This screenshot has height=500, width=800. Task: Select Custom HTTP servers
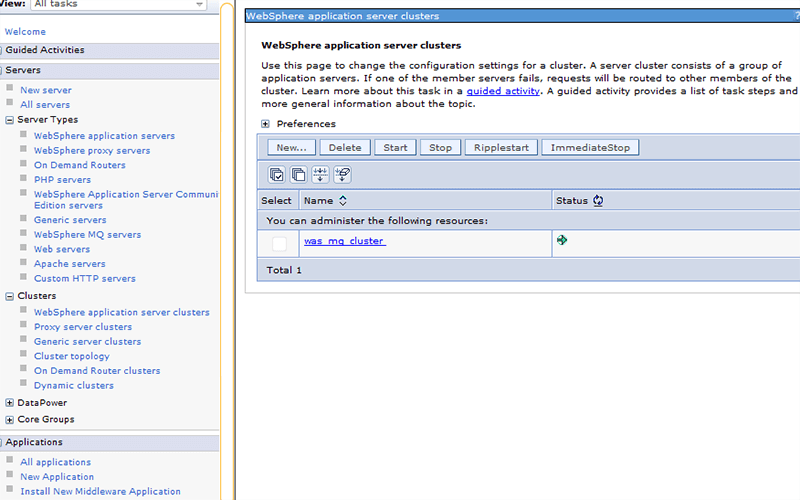[x=85, y=279]
